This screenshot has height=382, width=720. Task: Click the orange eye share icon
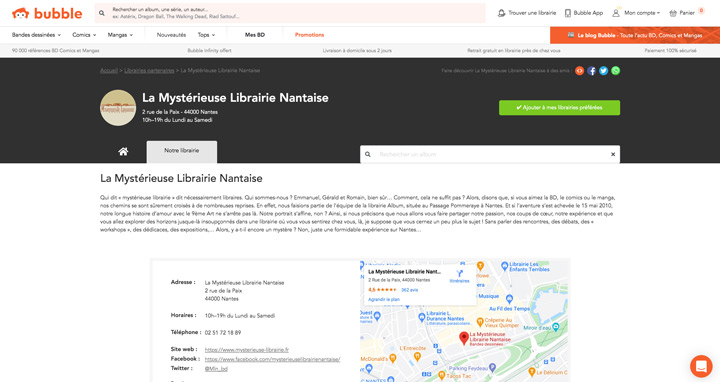click(x=579, y=71)
